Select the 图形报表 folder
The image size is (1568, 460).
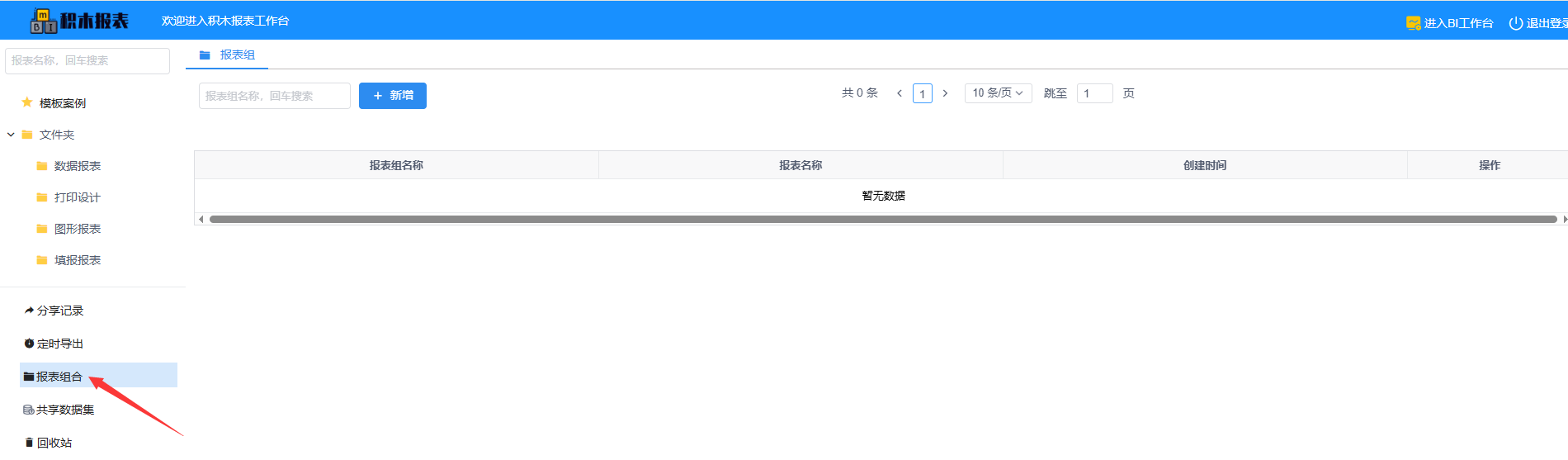[x=78, y=229]
